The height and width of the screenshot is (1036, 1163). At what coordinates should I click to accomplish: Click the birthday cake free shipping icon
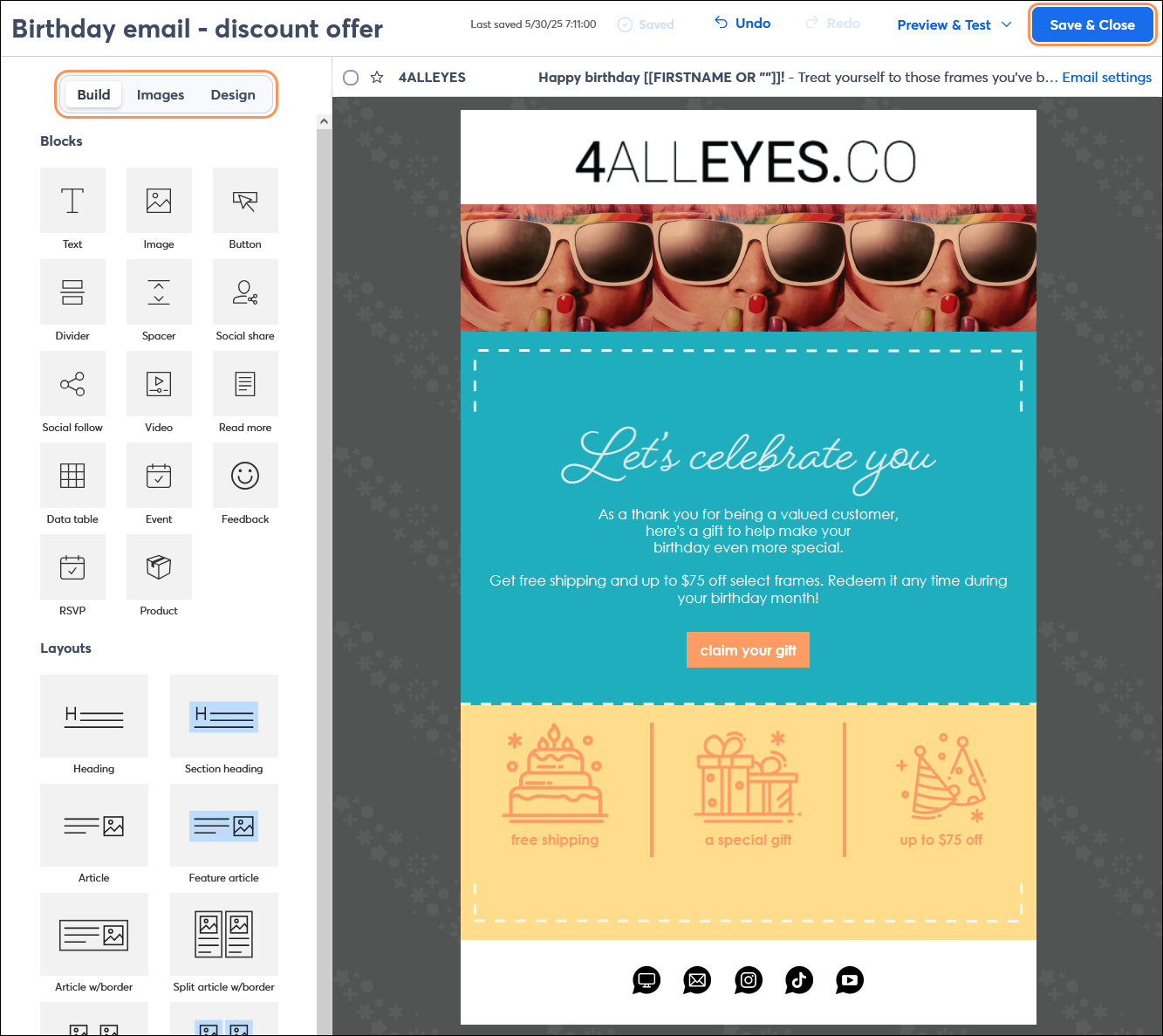555,773
